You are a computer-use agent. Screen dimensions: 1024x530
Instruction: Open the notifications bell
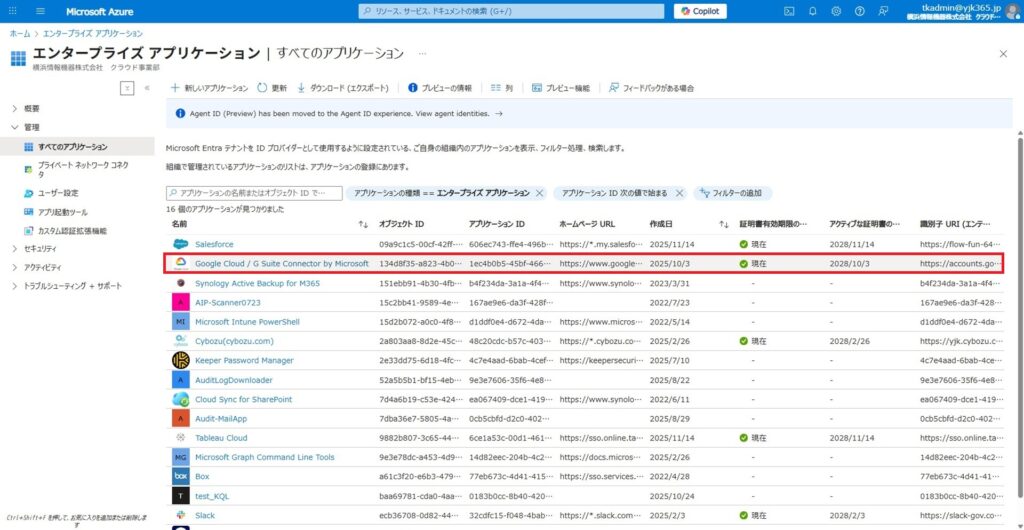pyautogui.click(x=813, y=11)
